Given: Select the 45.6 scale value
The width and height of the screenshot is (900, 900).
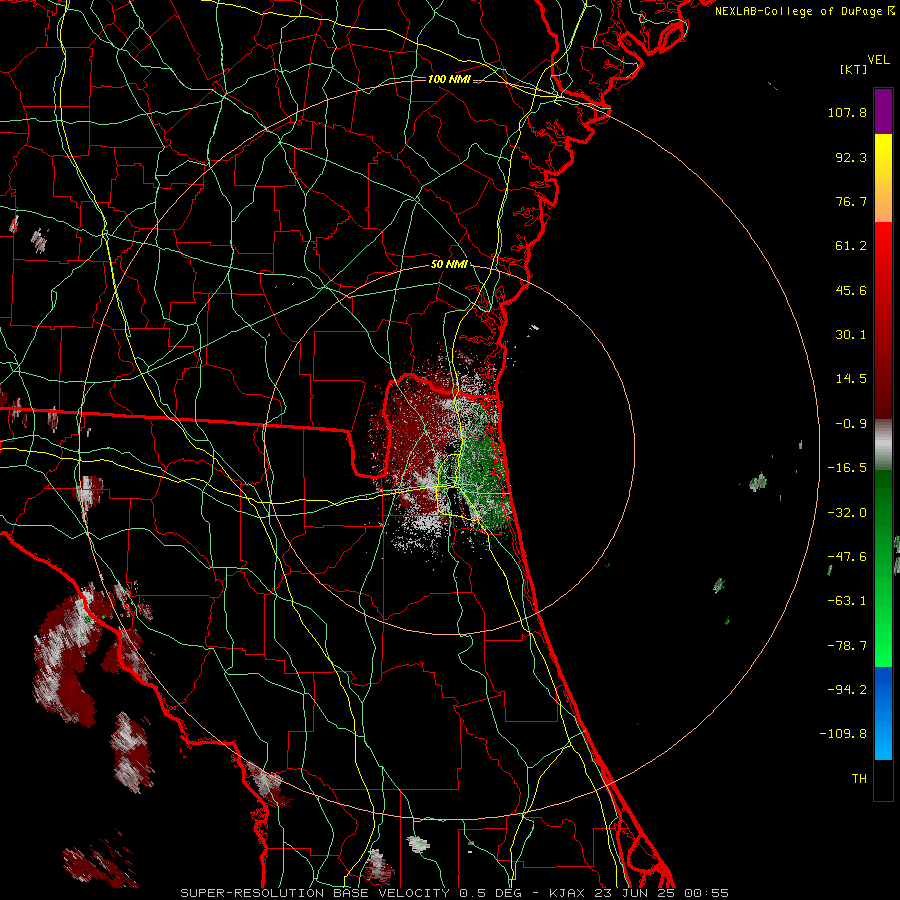Looking at the screenshot, I should (851, 290).
